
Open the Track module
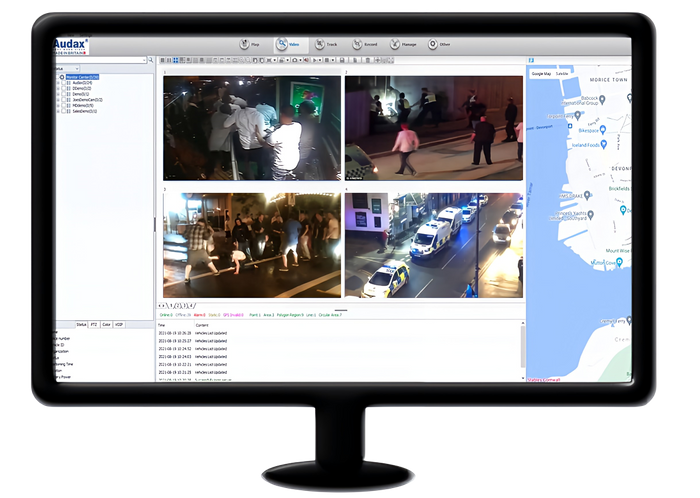326,44
